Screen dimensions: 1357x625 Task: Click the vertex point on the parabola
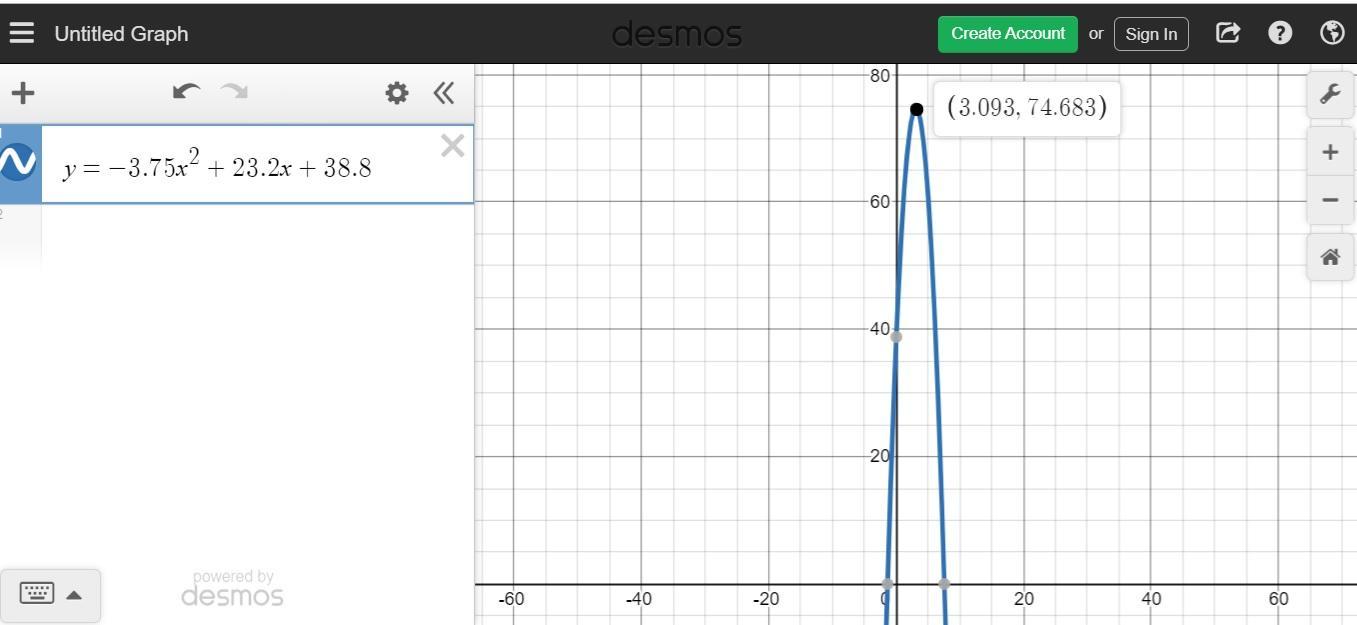point(916,109)
